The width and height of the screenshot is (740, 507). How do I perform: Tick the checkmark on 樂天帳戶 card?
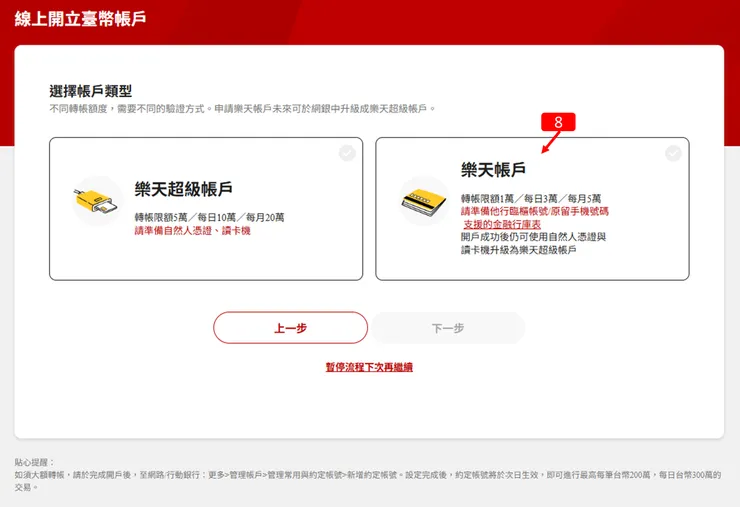tap(673, 152)
